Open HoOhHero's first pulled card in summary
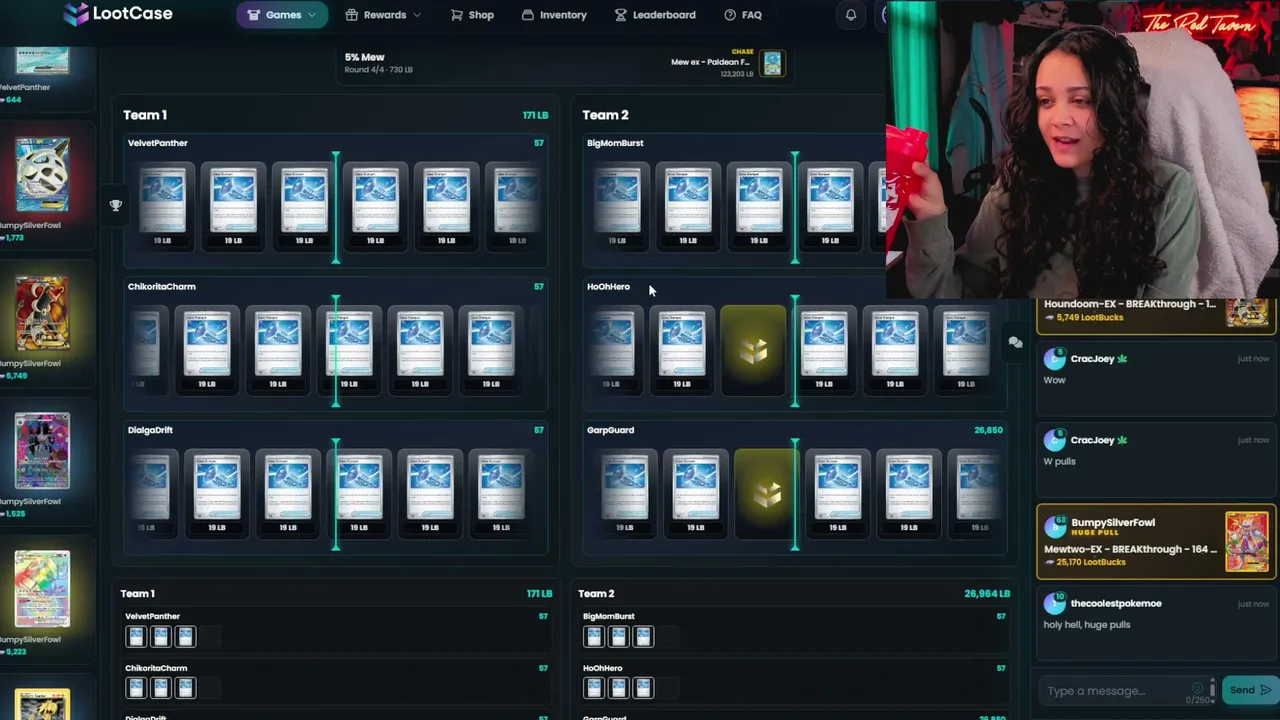 594,688
